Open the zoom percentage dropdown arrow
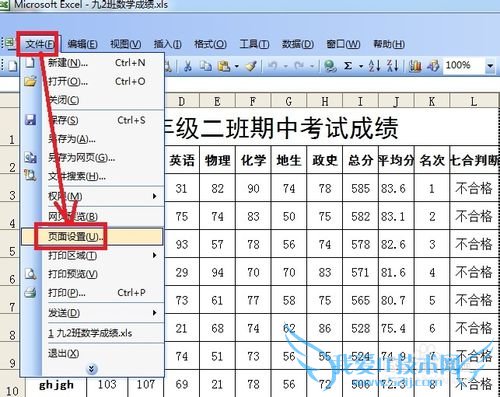The height and width of the screenshot is (397, 500). pos(490,66)
